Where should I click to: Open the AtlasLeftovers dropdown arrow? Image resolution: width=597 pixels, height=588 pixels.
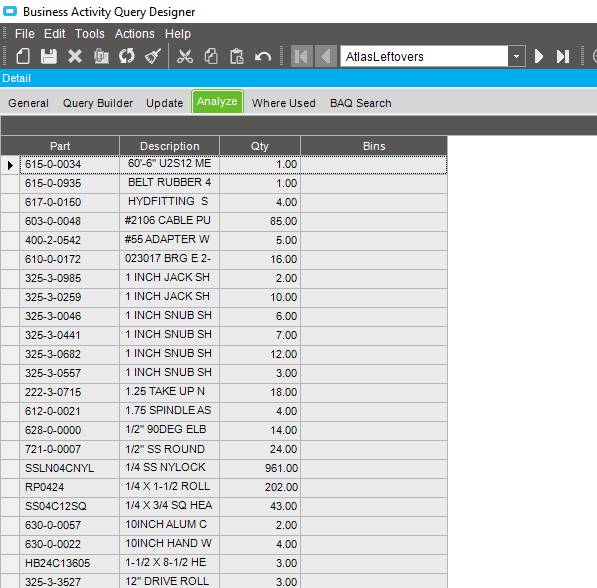[516, 57]
